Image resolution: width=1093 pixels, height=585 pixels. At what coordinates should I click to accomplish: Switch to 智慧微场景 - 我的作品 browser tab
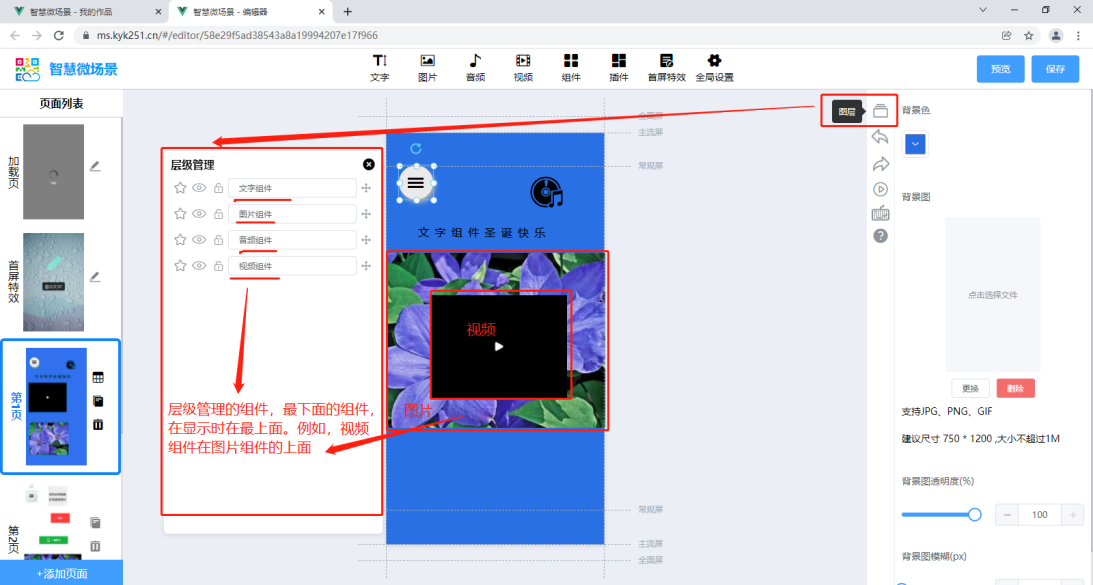click(83, 12)
